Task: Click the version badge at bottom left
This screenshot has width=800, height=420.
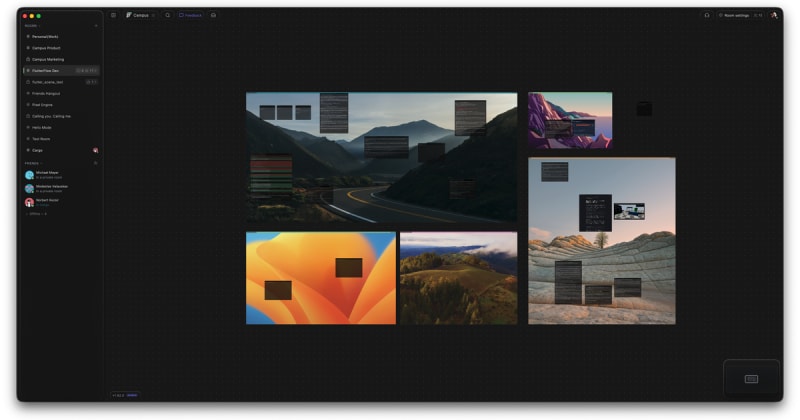Action: tap(125, 395)
